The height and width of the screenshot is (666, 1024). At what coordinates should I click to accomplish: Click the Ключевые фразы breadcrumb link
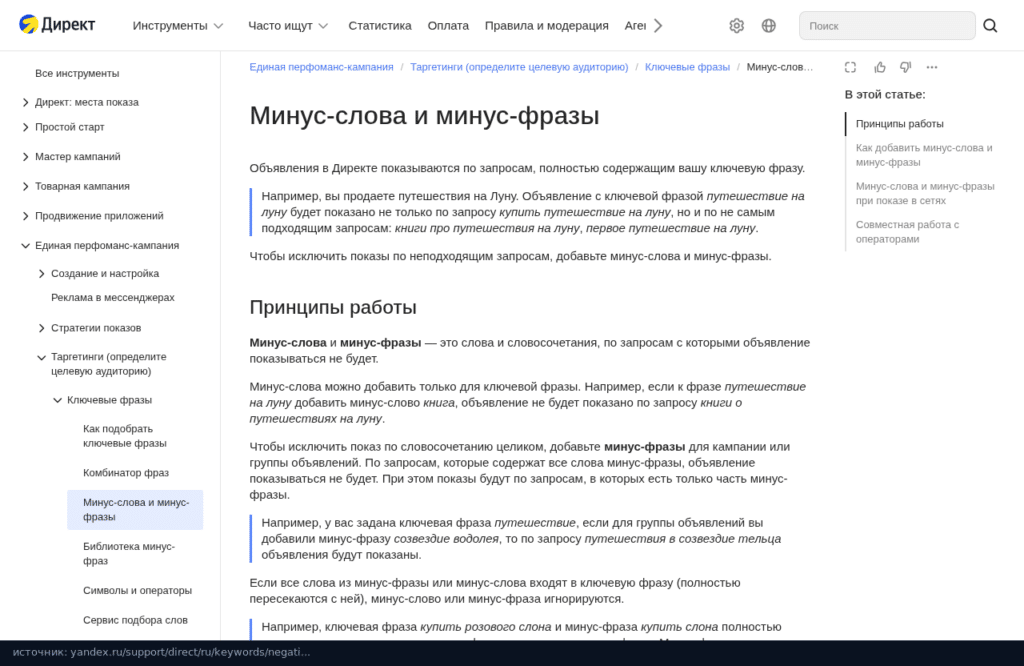click(x=687, y=67)
